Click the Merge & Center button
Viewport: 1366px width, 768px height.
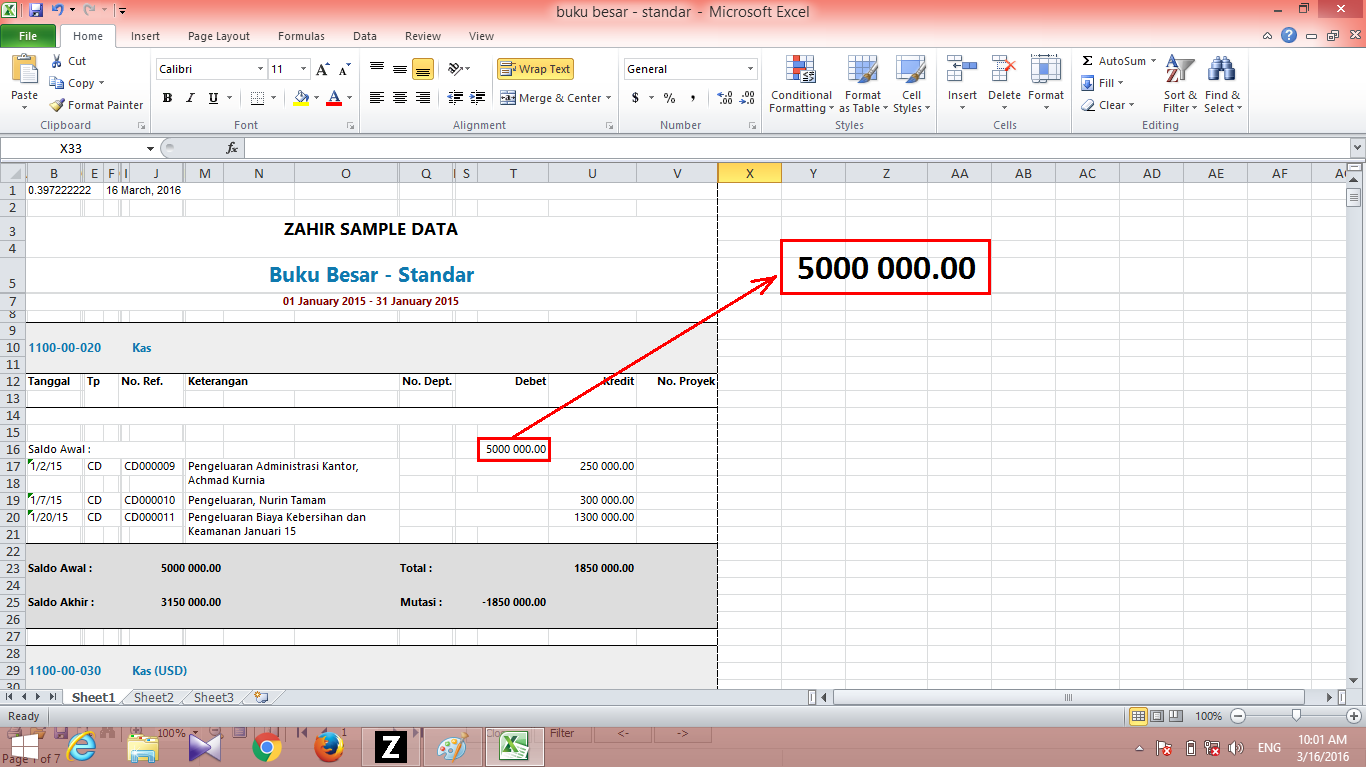point(551,98)
